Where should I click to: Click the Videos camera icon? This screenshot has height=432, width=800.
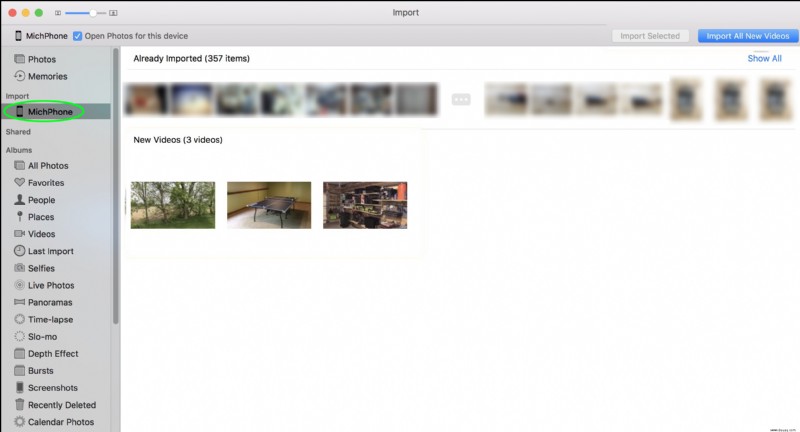[19, 234]
